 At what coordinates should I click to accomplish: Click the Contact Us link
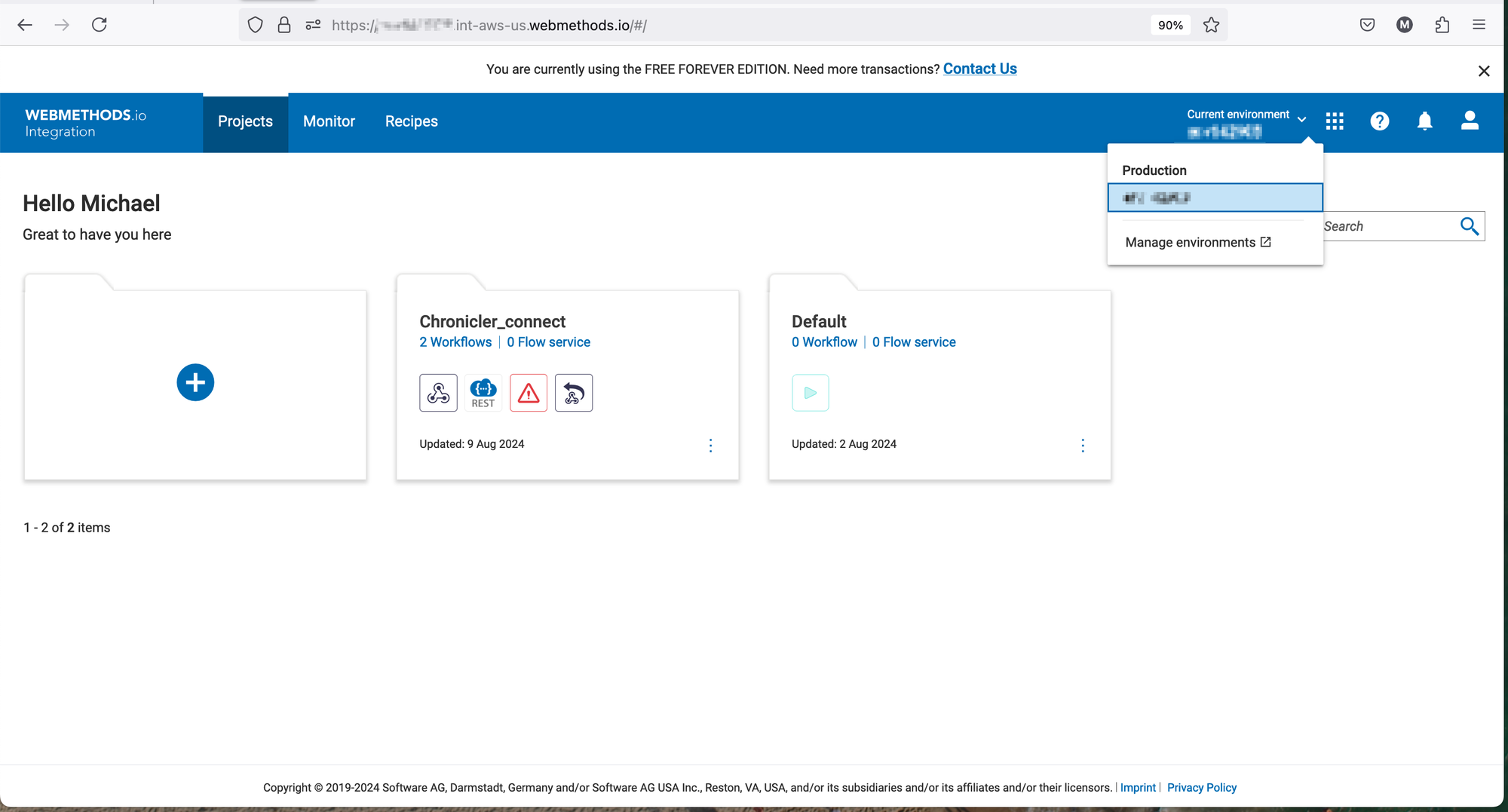coord(979,69)
